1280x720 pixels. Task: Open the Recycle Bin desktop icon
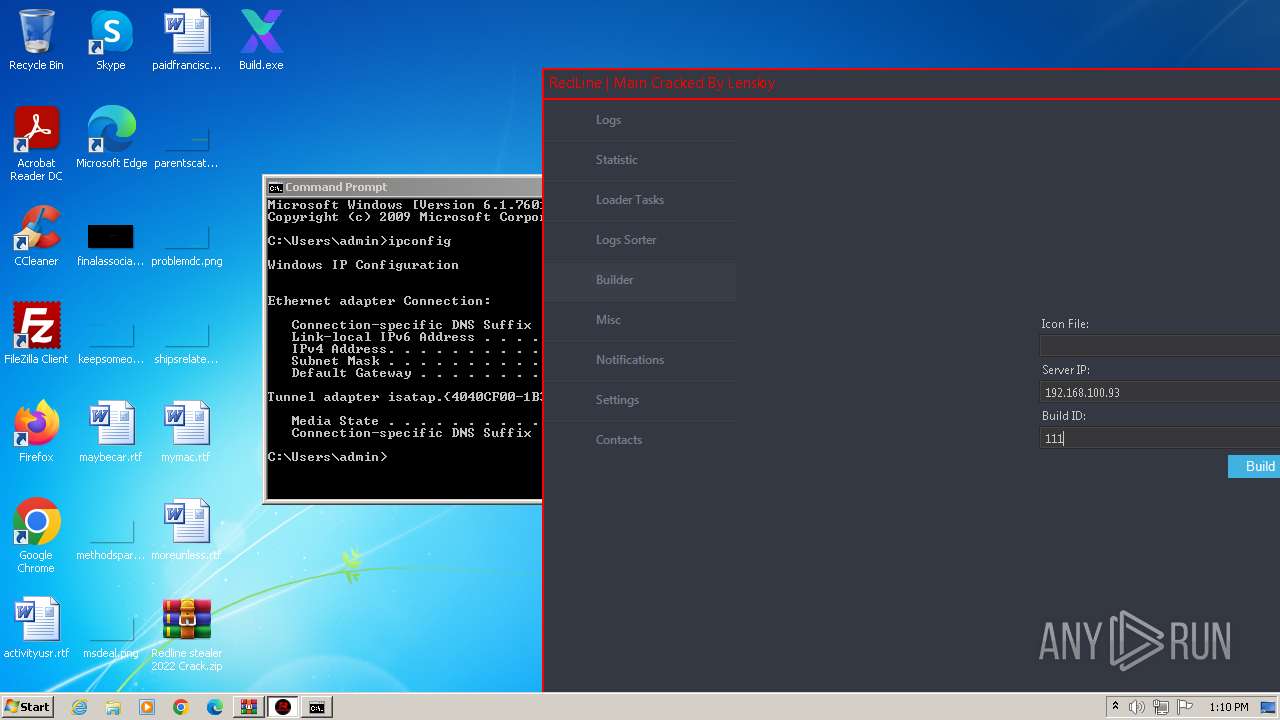coord(36,40)
